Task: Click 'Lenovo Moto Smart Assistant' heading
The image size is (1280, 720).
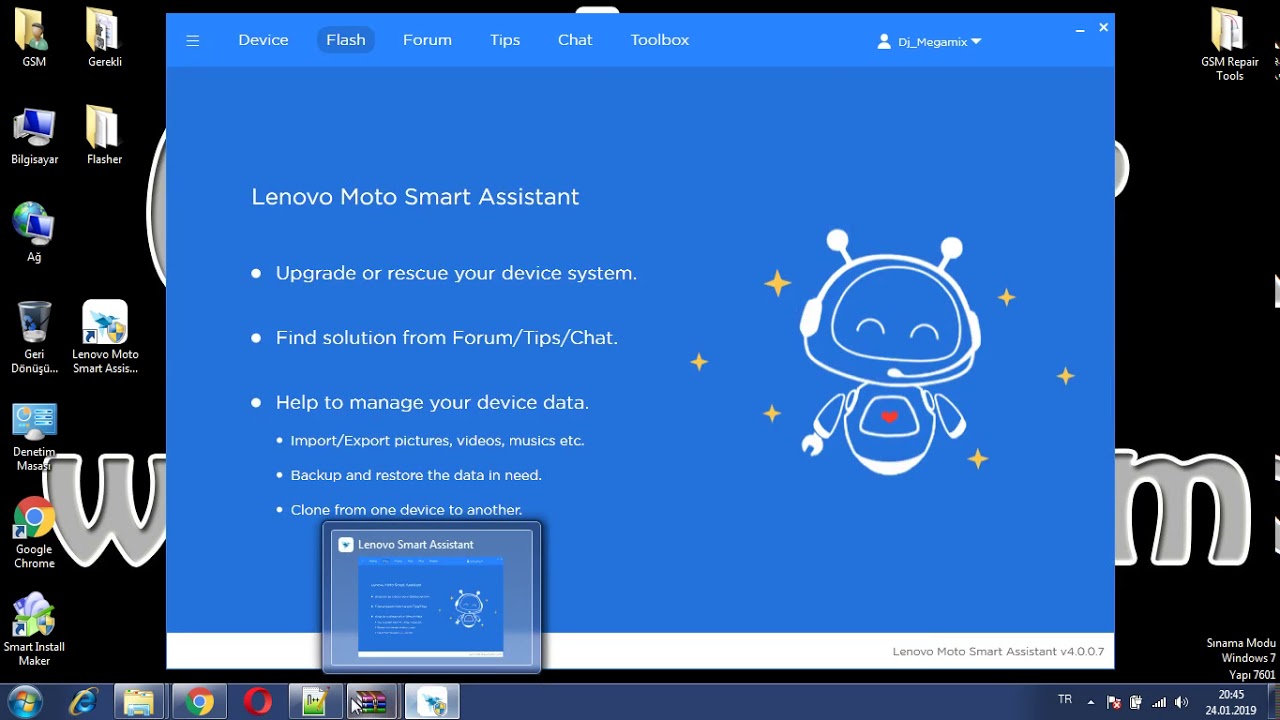Action: (x=415, y=197)
